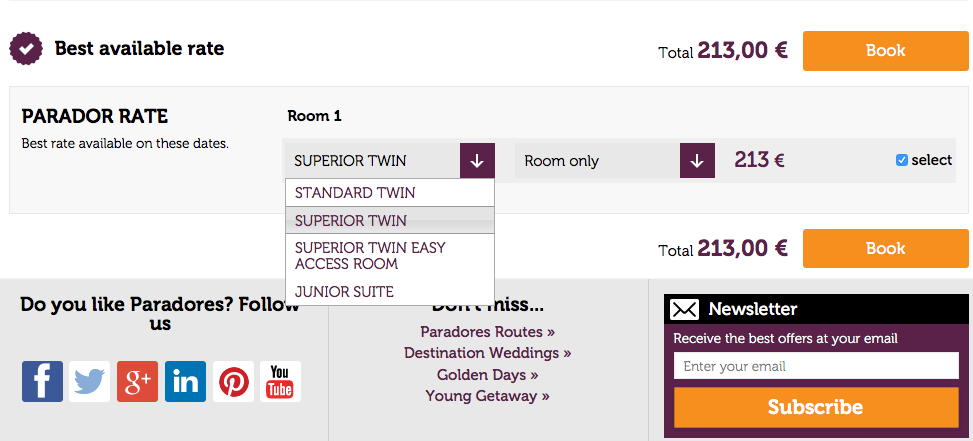The image size is (973, 441).
Task: Toggle the Room 1 select checkbox
Action: 902,161
